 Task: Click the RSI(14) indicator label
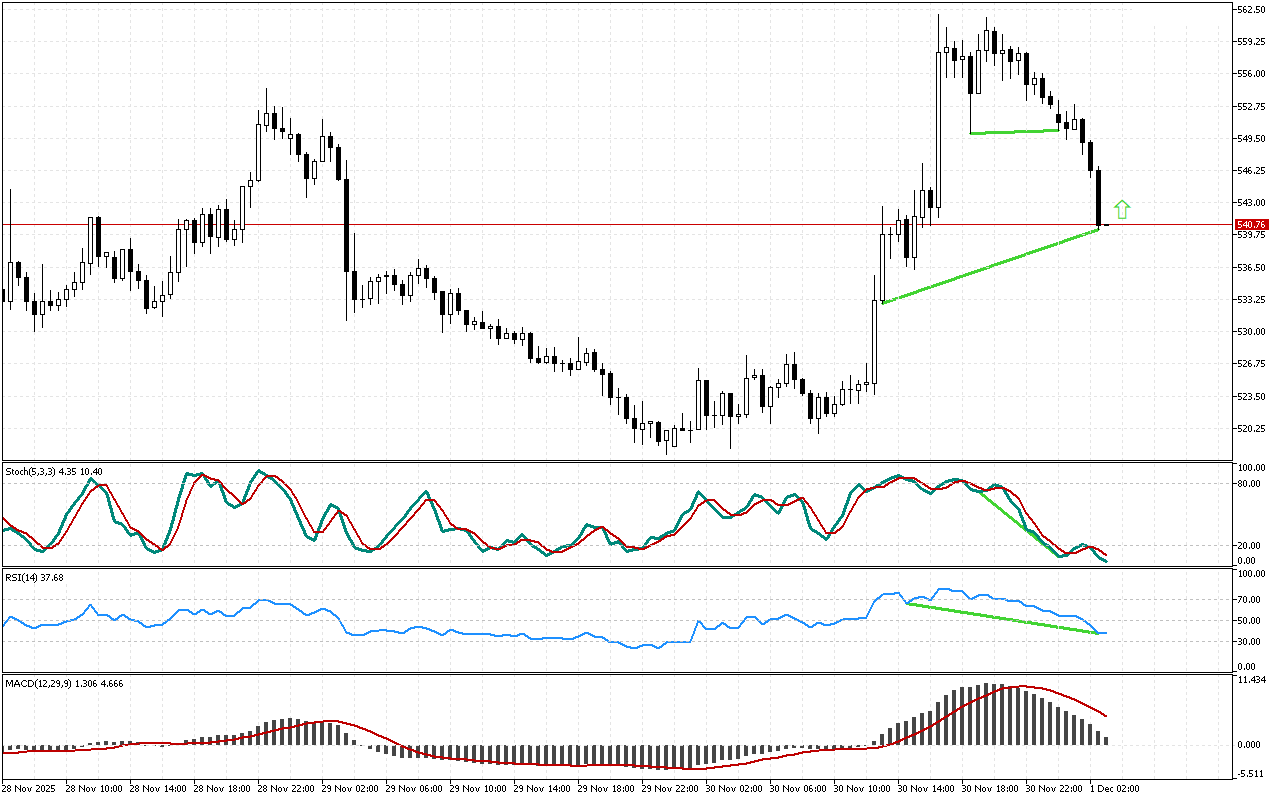coord(36,577)
